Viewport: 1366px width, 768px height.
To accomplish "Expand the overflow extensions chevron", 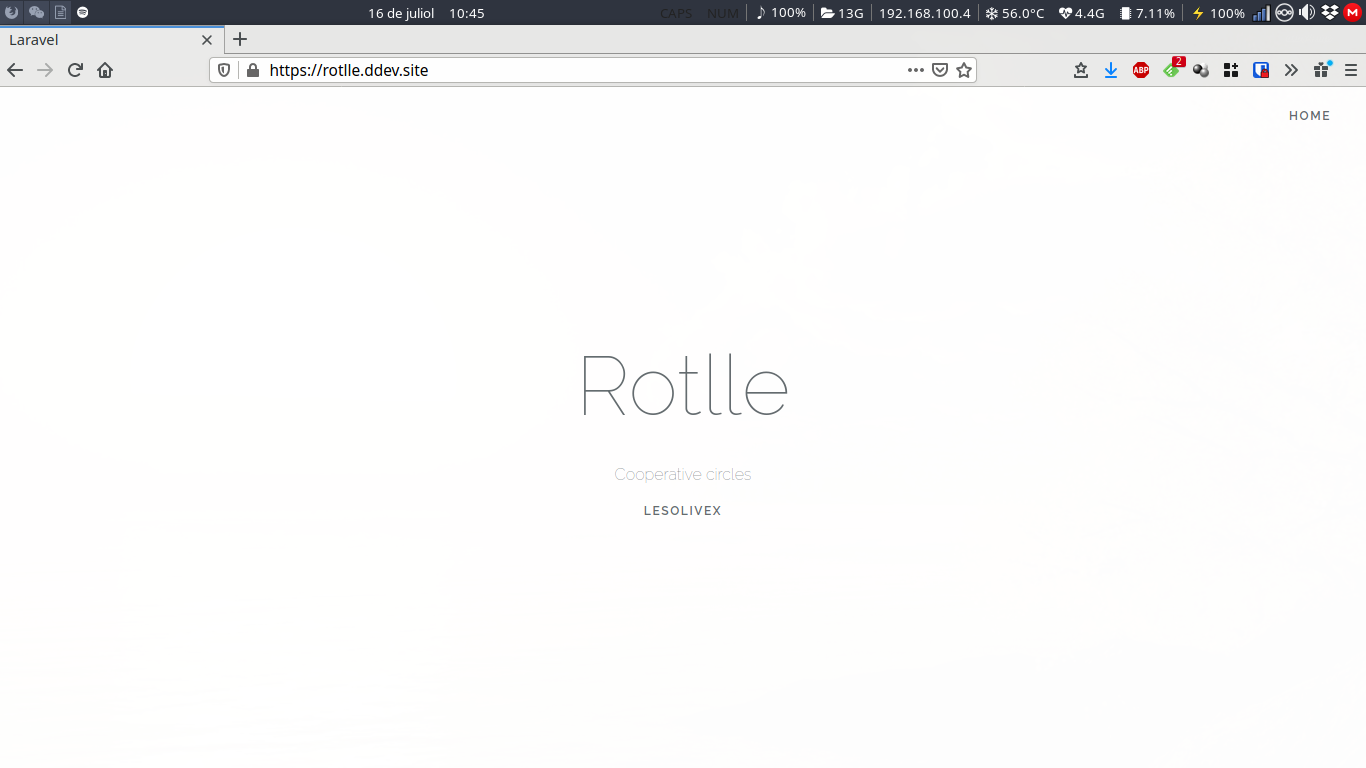I will (1291, 70).
